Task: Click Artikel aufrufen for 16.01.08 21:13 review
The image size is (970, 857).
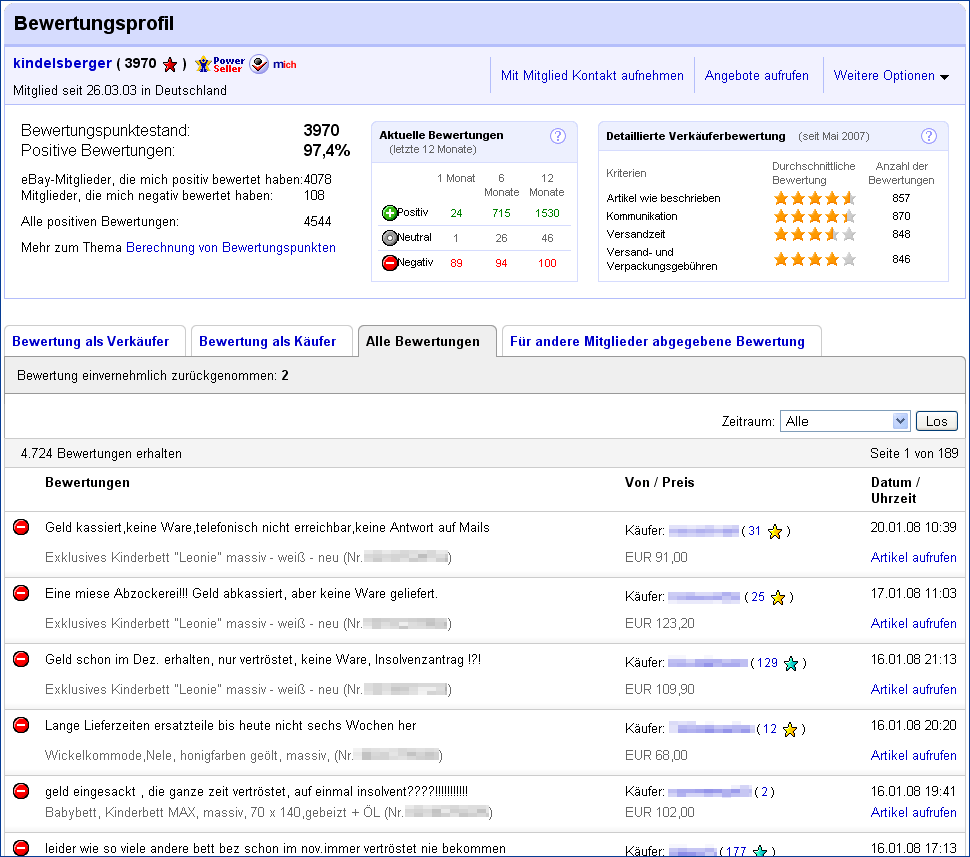Action: tap(913, 689)
